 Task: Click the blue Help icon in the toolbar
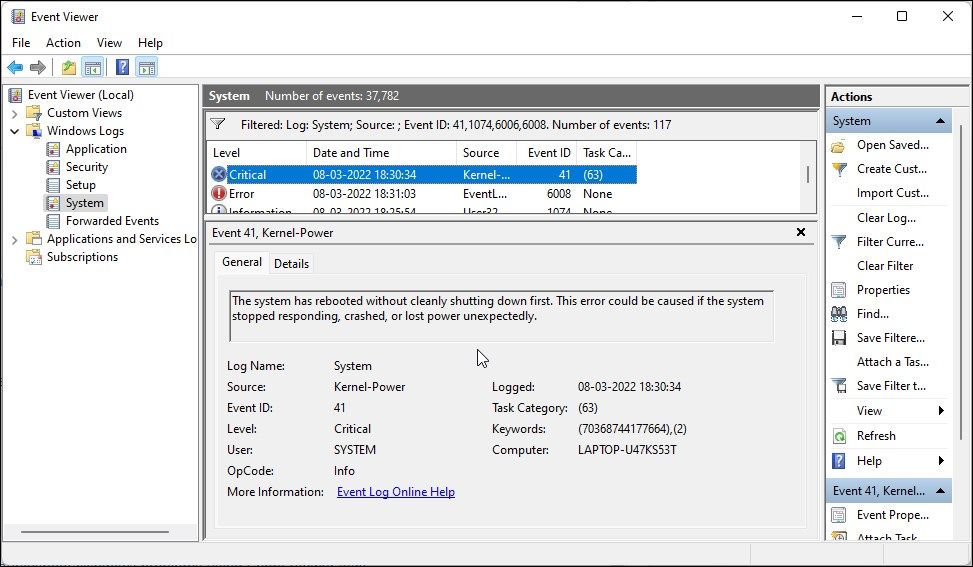click(x=122, y=68)
